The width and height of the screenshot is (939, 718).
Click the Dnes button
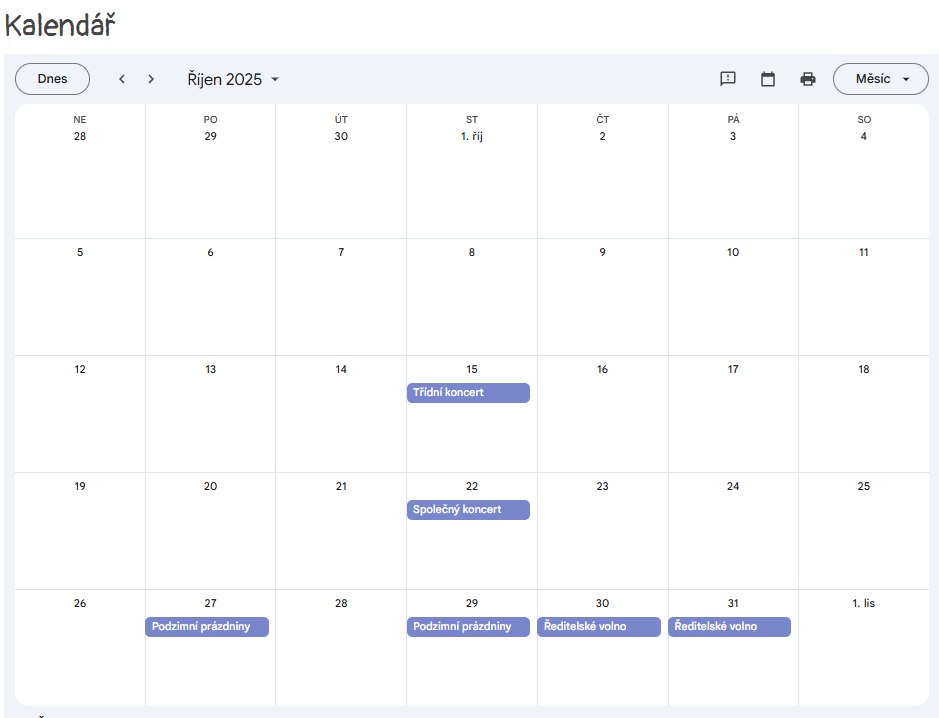52,79
